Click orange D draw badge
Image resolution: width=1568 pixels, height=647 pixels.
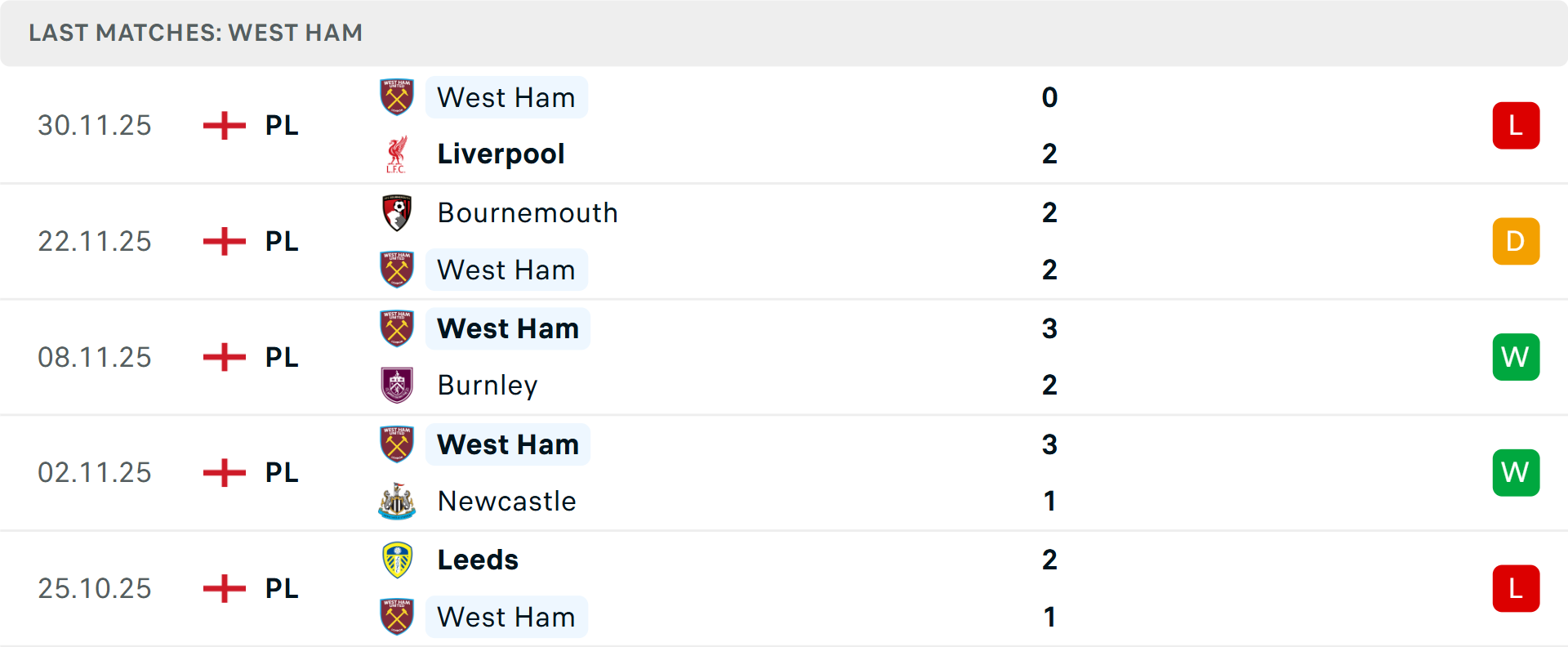[1516, 242]
